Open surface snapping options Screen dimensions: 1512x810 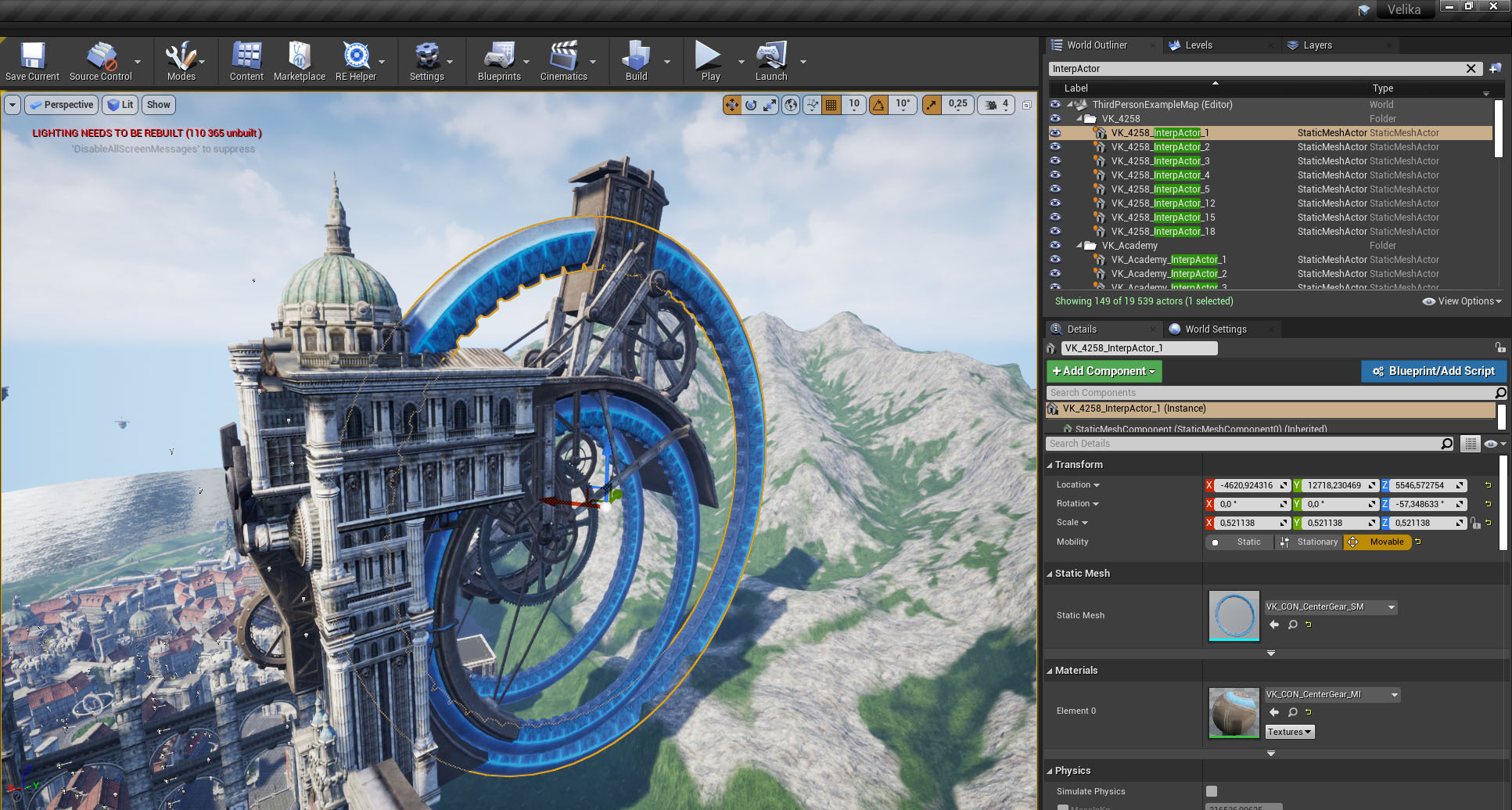point(813,105)
